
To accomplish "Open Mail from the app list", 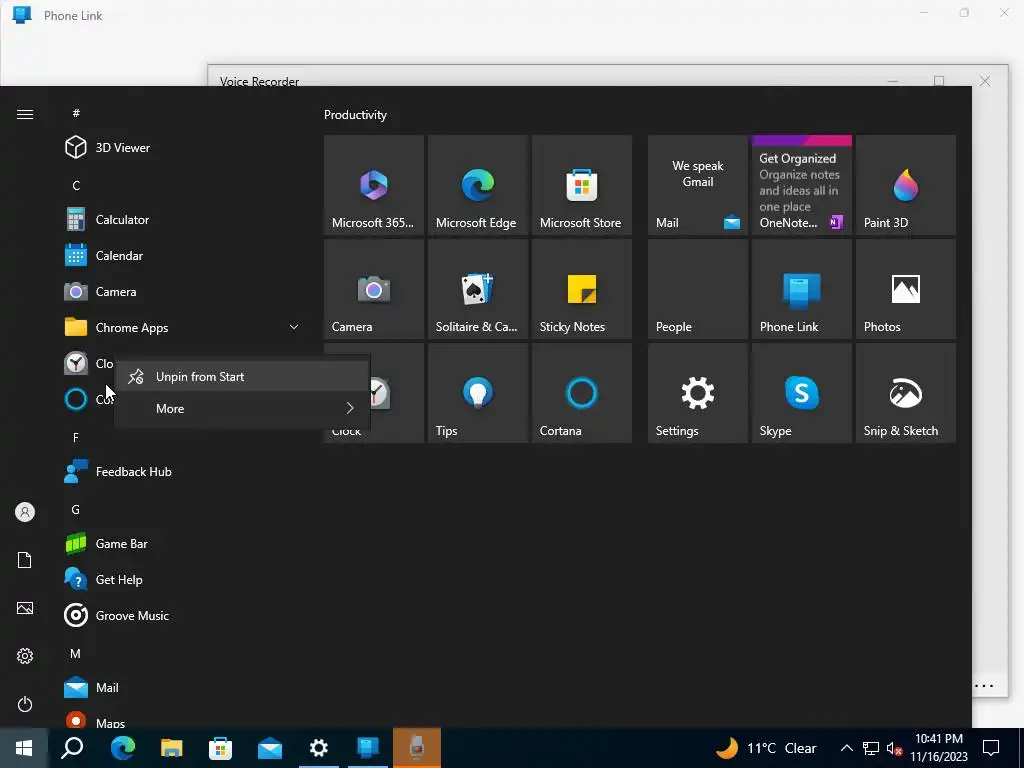I will (183, 687).
